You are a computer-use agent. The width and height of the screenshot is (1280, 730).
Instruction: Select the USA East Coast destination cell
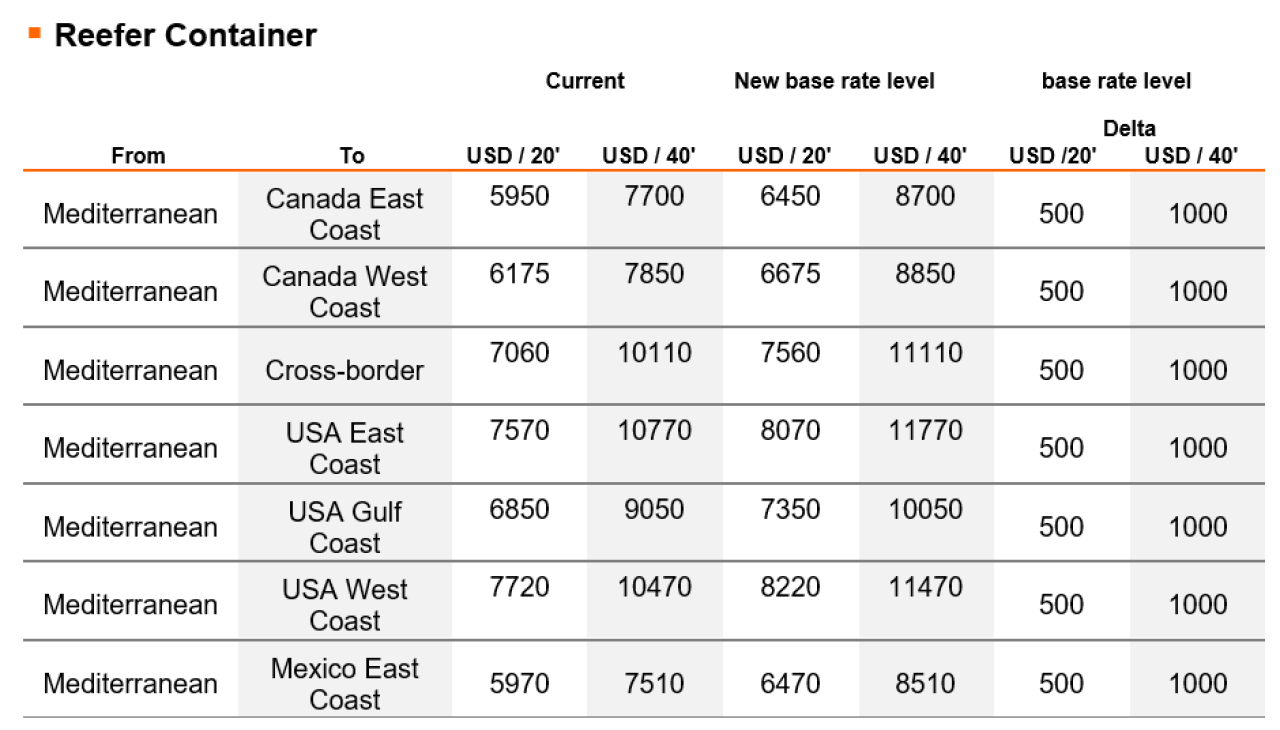pos(345,448)
